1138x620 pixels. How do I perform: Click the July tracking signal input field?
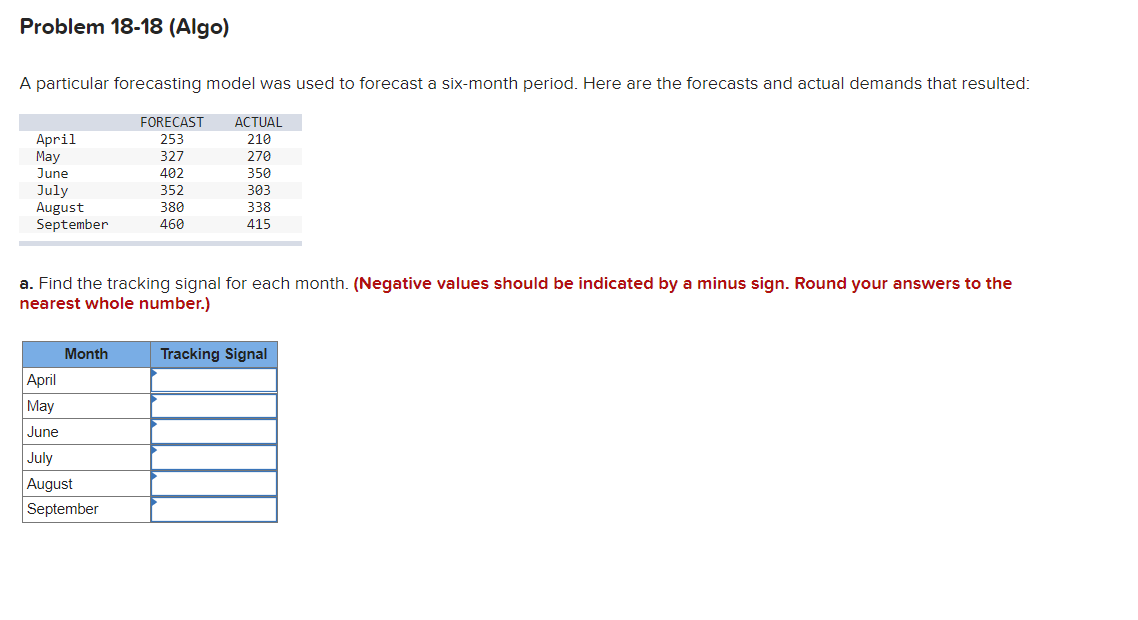[x=214, y=458]
